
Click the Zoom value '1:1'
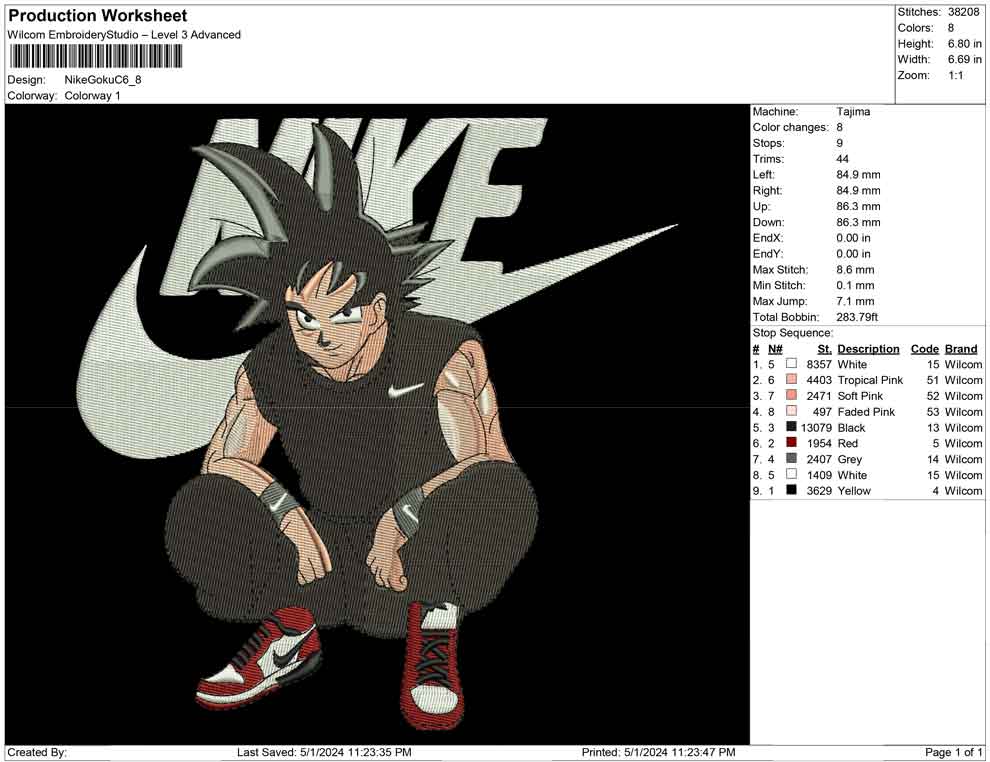955,75
